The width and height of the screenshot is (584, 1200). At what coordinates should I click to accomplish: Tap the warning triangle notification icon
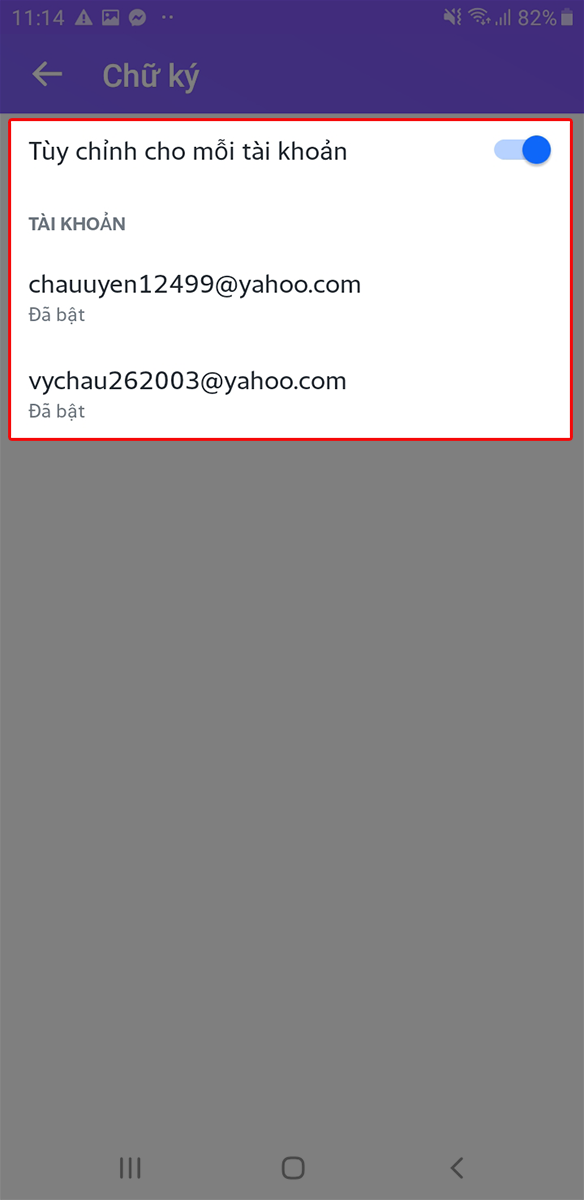(83, 18)
